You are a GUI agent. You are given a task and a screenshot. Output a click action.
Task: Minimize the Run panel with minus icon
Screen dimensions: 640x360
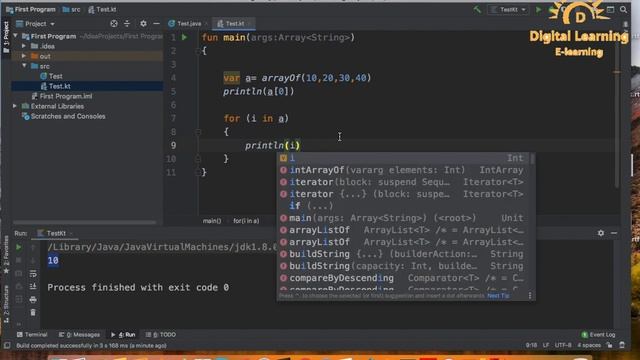click(x=614, y=233)
